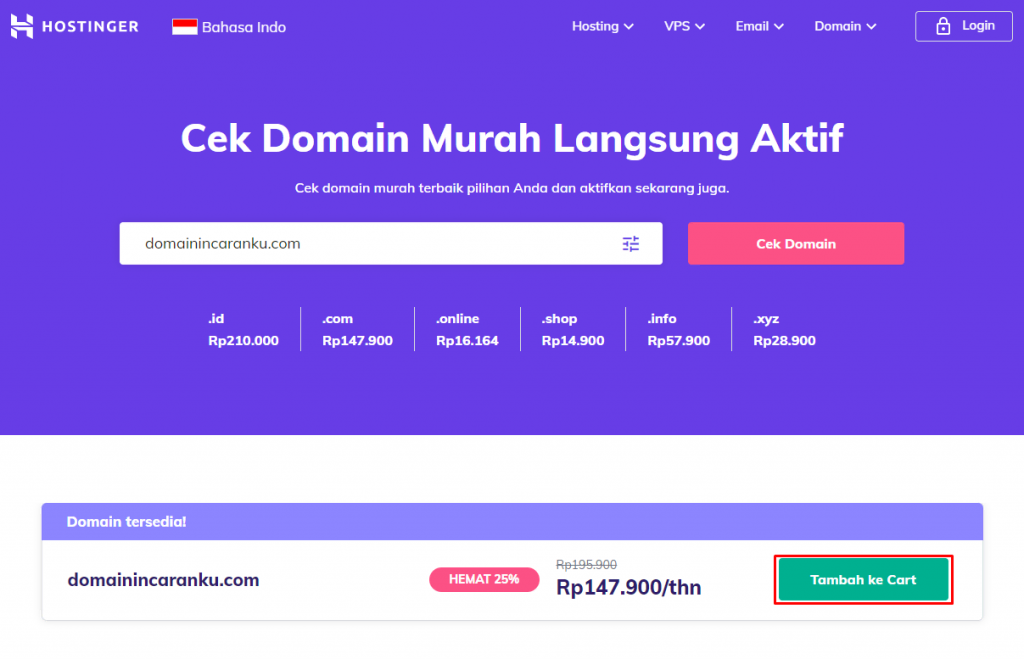Select the .com Rp147.900 extension
Image resolution: width=1024 pixels, height=659 pixels.
(357, 329)
